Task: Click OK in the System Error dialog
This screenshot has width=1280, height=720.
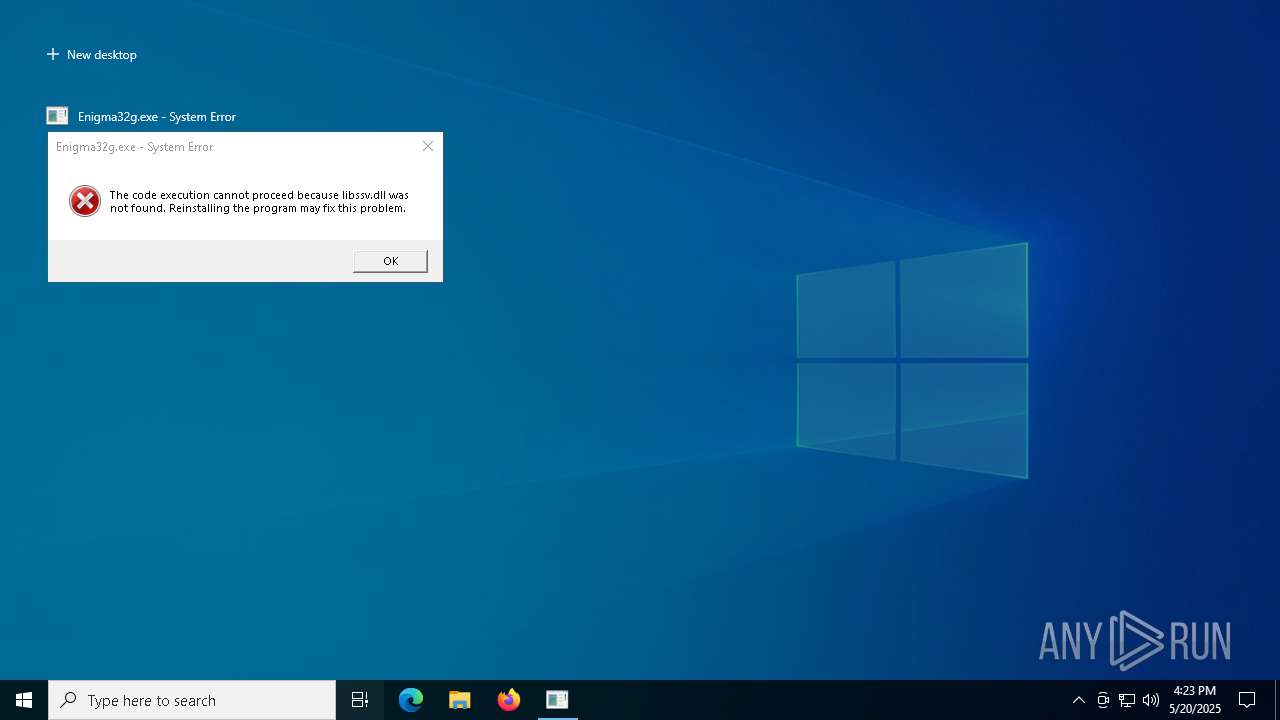Action: tap(390, 261)
